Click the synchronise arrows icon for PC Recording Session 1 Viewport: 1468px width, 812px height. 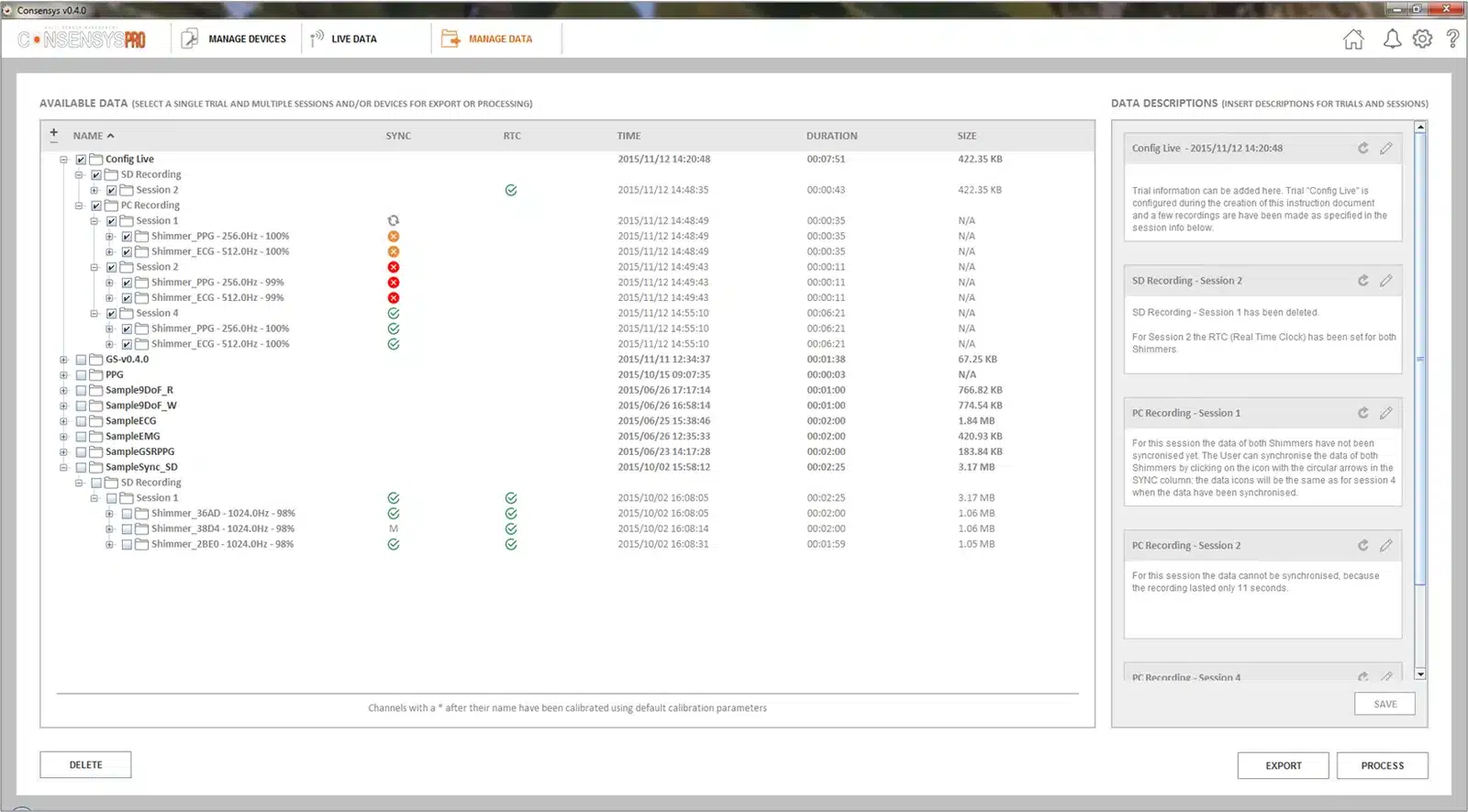(394, 220)
